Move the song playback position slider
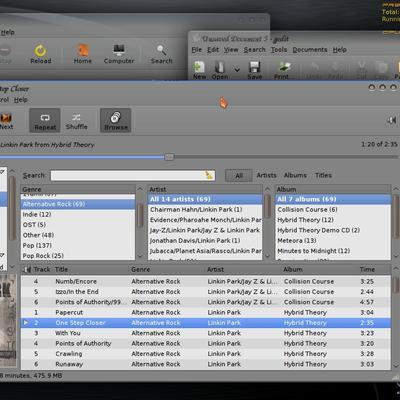400x400 pixels. tap(169, 157)
